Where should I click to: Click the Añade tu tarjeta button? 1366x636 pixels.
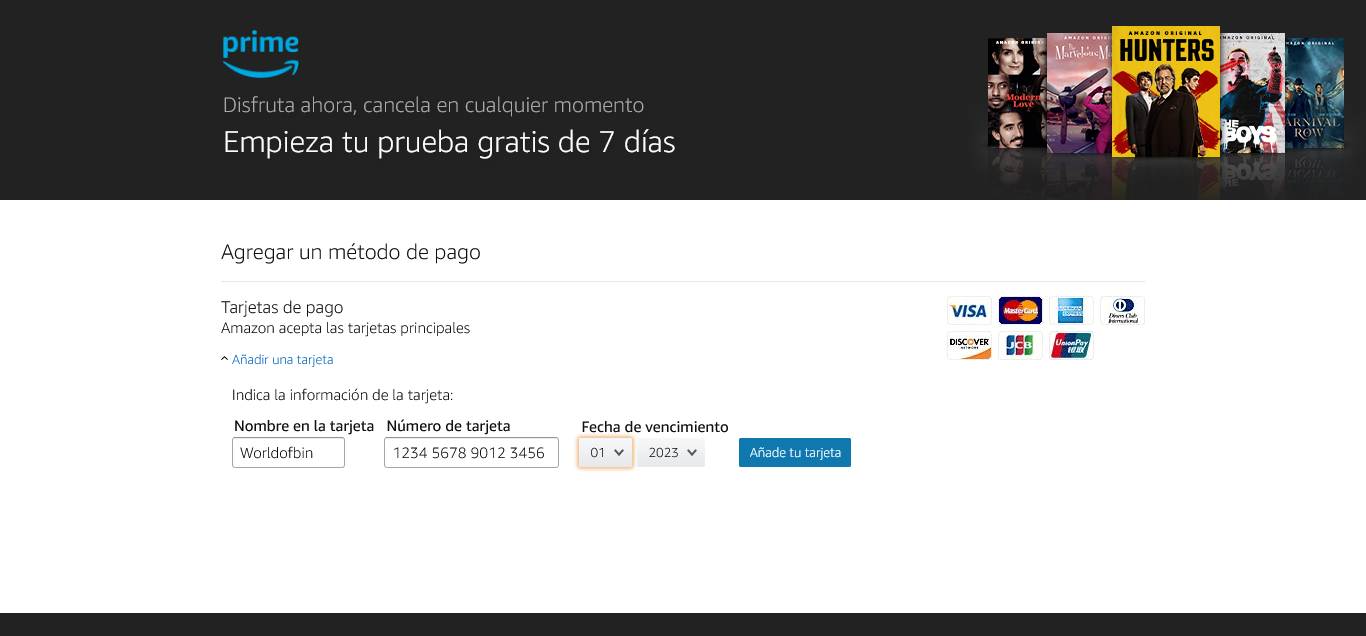pyautogui.click(x=795, y=452)
